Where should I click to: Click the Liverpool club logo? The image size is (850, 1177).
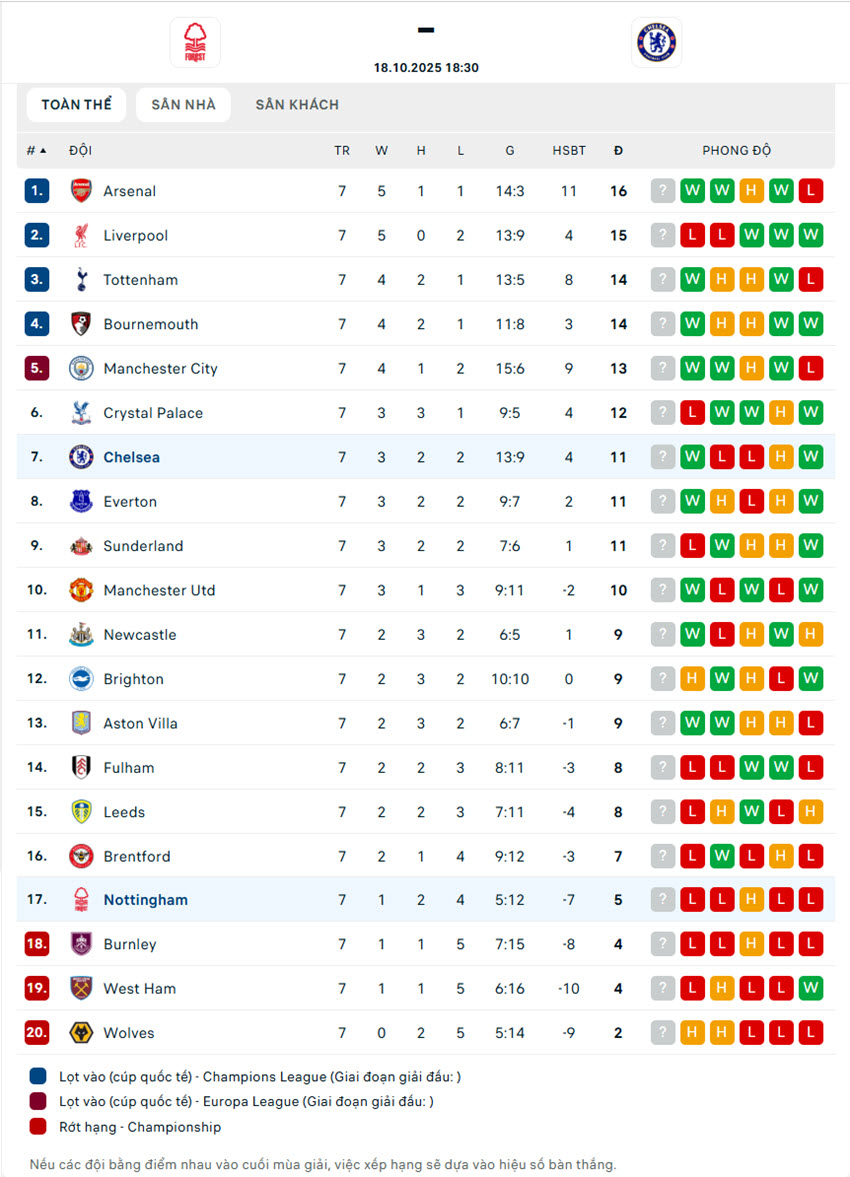click(x=81, y=236)
